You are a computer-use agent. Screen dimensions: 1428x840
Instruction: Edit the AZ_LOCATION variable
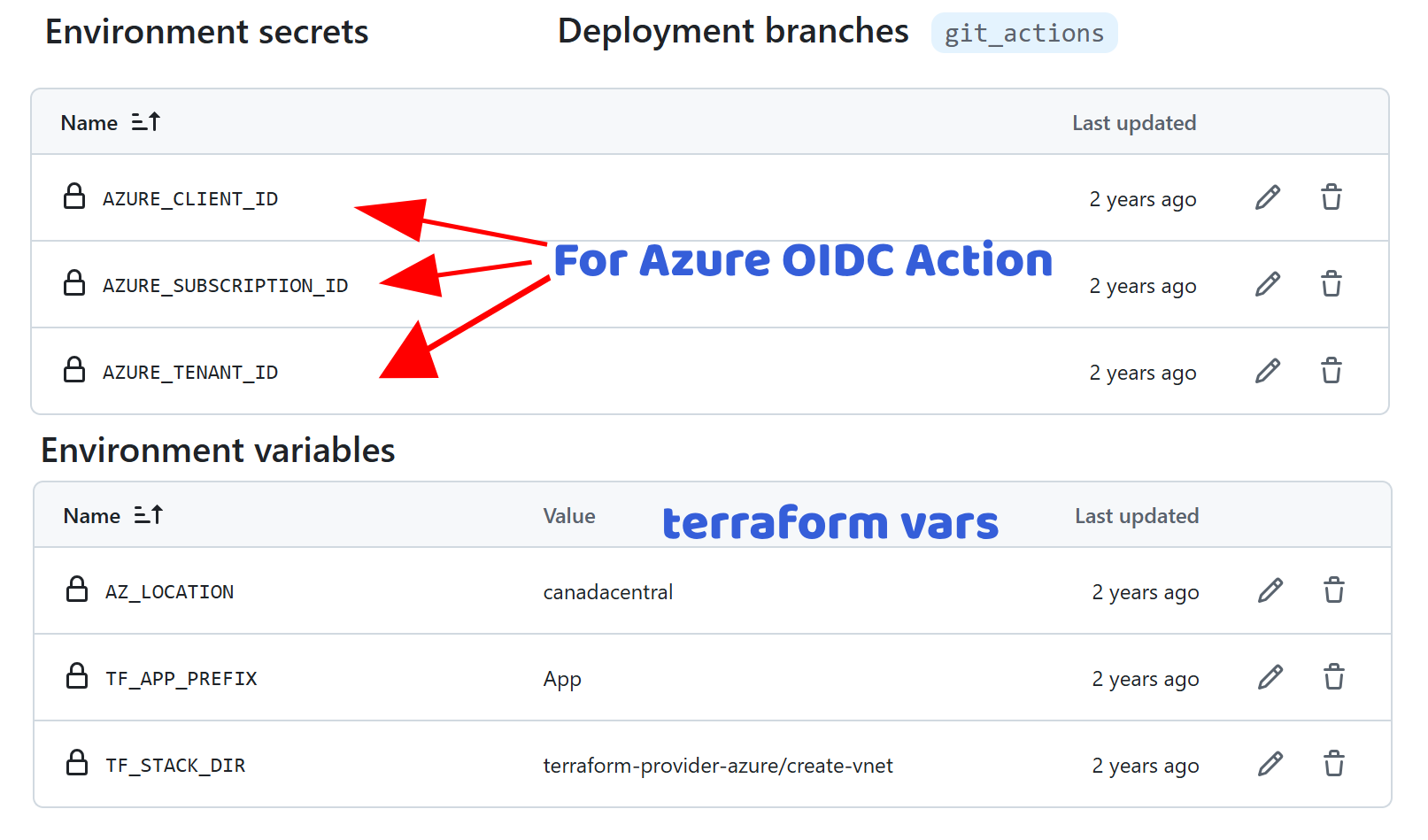click(1270, 590)
